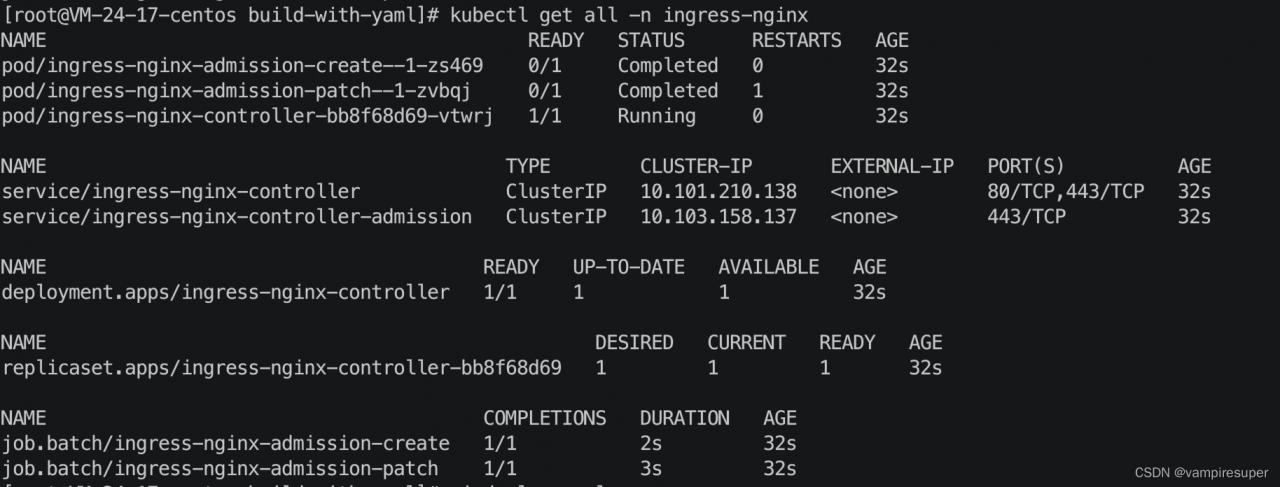The height and width of the screenshot is (487, 1280).
Task: Click deployment.apps/ingress-nginx-controller text
Action: [225, 293]
